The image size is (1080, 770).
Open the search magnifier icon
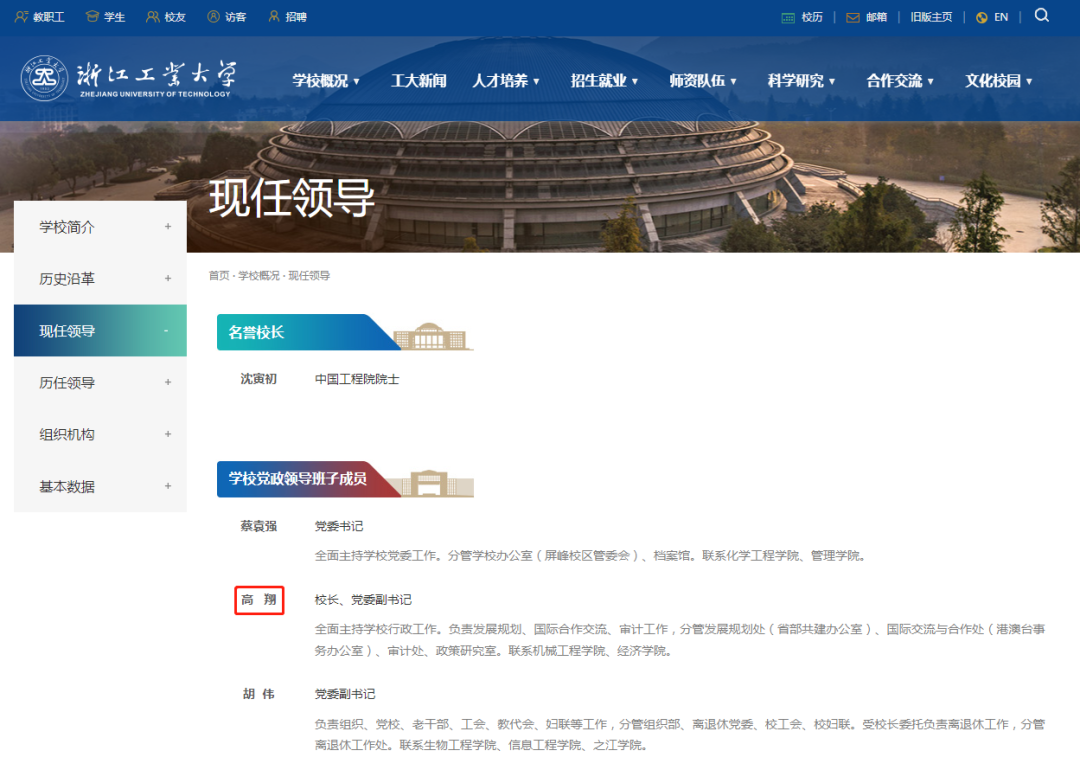point(1042,17)
